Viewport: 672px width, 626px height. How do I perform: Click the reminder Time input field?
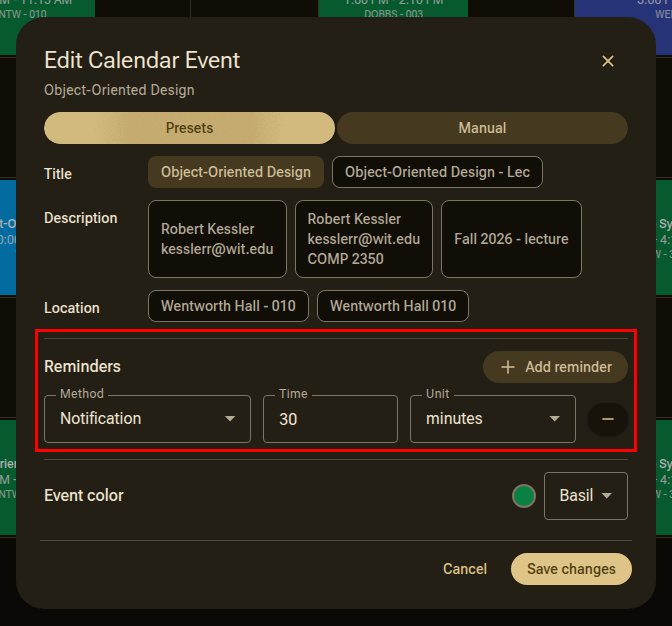pyautogui.click(x=330, y=419)
